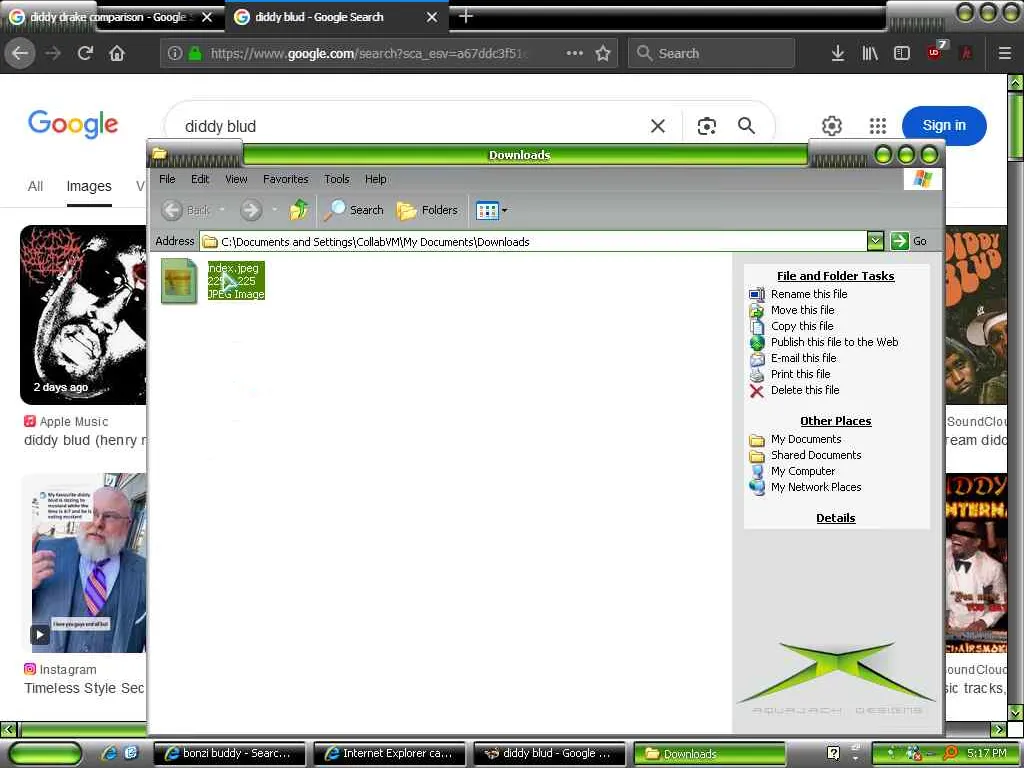Reload the Firefox page
1024x768 pixels.
pos(85,53)
